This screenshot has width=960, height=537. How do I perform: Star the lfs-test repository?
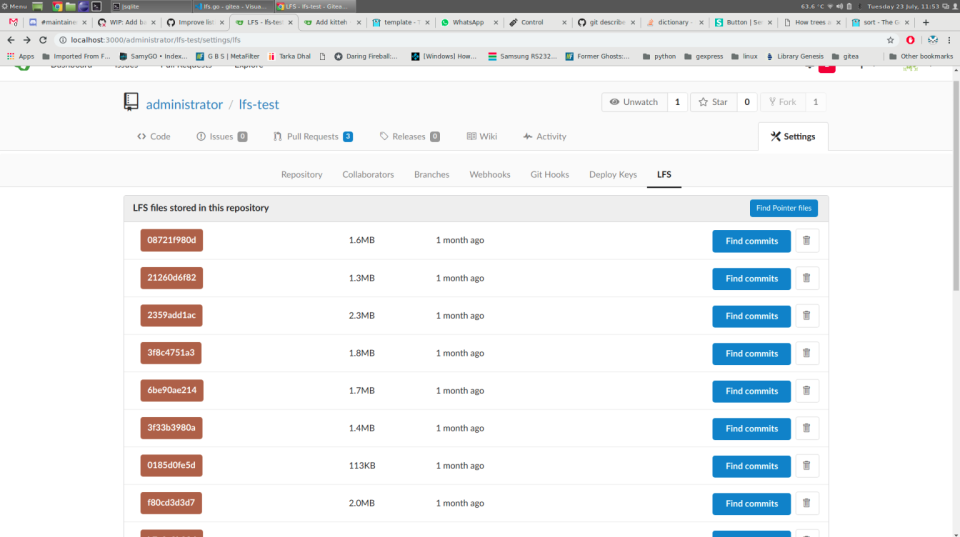click(713, 102)
